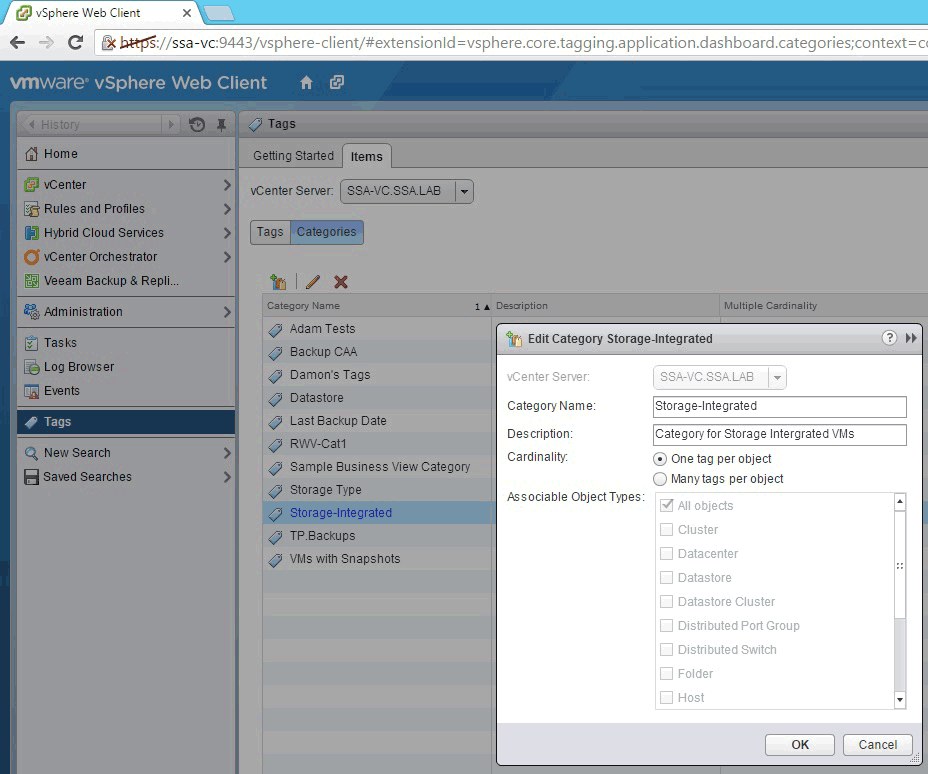Screen dimensions: 928x774
Task: Open the vCenter Server dropdown in Items tab
Action: tap(407, 191)
